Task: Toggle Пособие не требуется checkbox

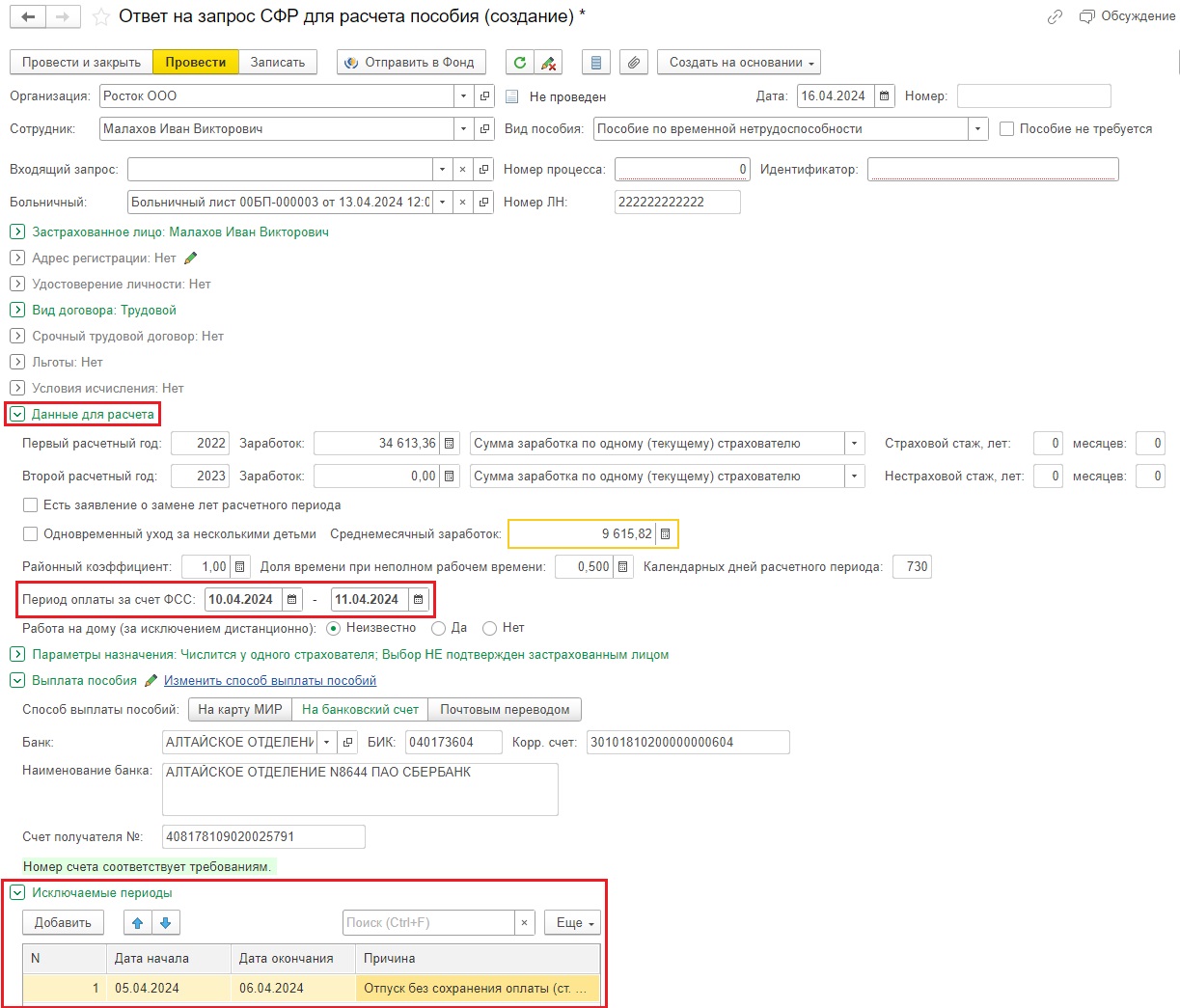Action: (1007, 129)
